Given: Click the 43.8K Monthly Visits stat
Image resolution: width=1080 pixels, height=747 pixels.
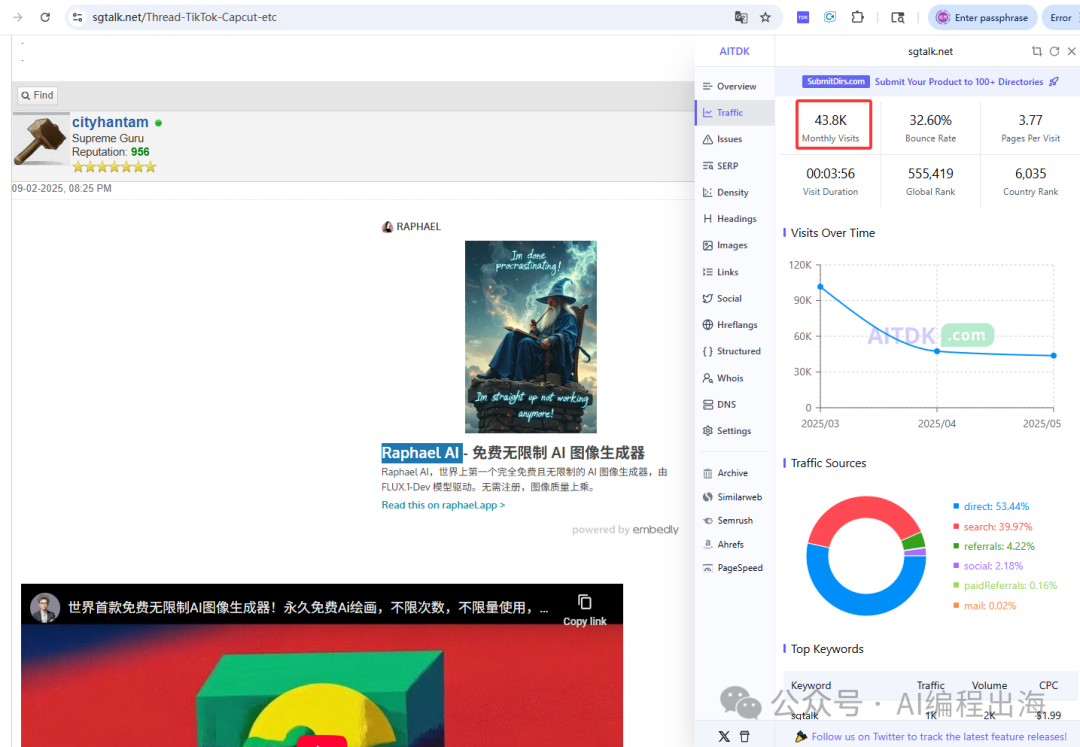Looking at the screenshot, I should pos(833,125).
